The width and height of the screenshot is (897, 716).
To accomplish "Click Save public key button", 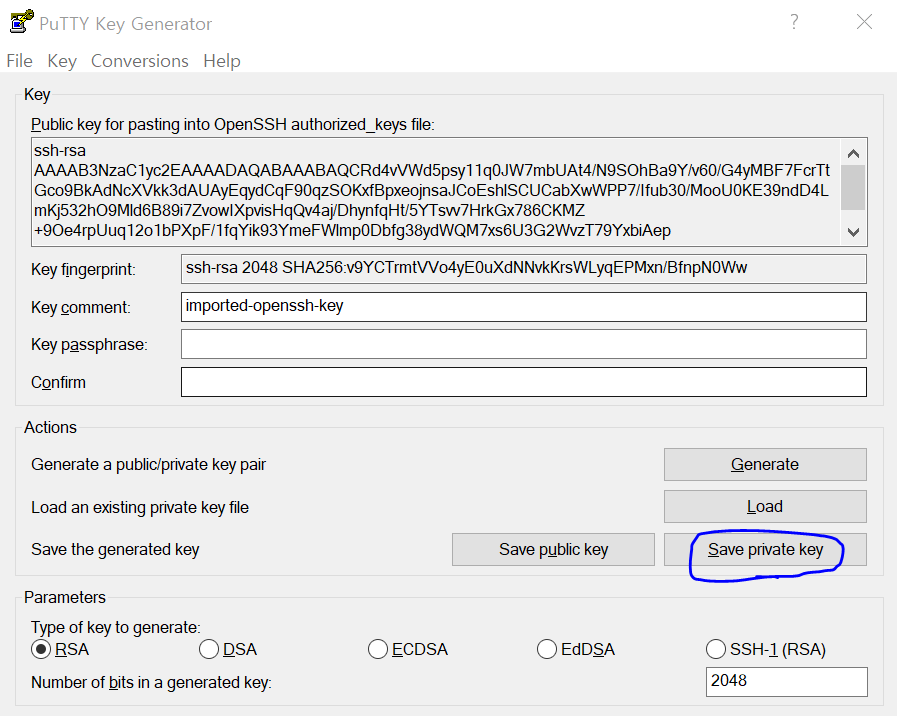I will click(553, 550).
